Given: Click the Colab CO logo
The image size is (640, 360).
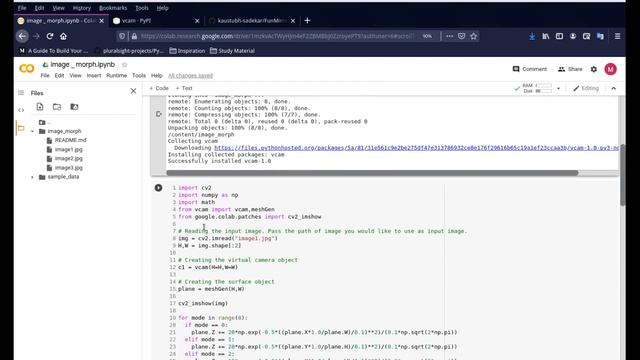Looking at the screenshot, I should click(x=27, y=69).
